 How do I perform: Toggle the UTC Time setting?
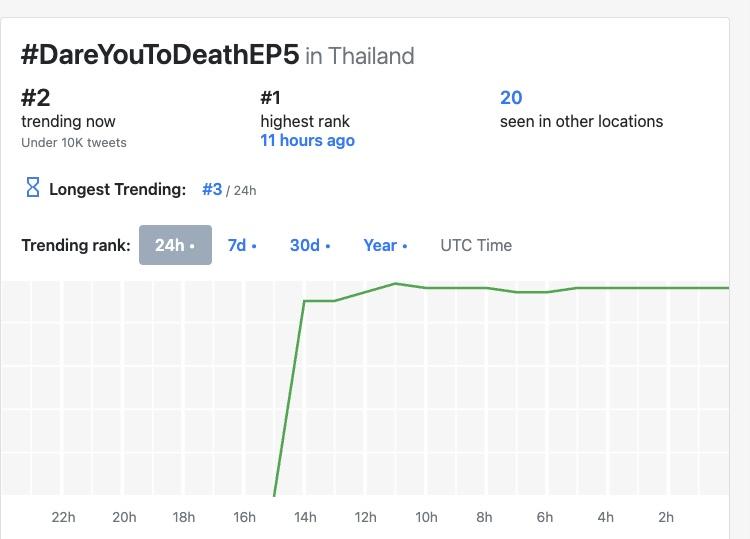(476, 245)
